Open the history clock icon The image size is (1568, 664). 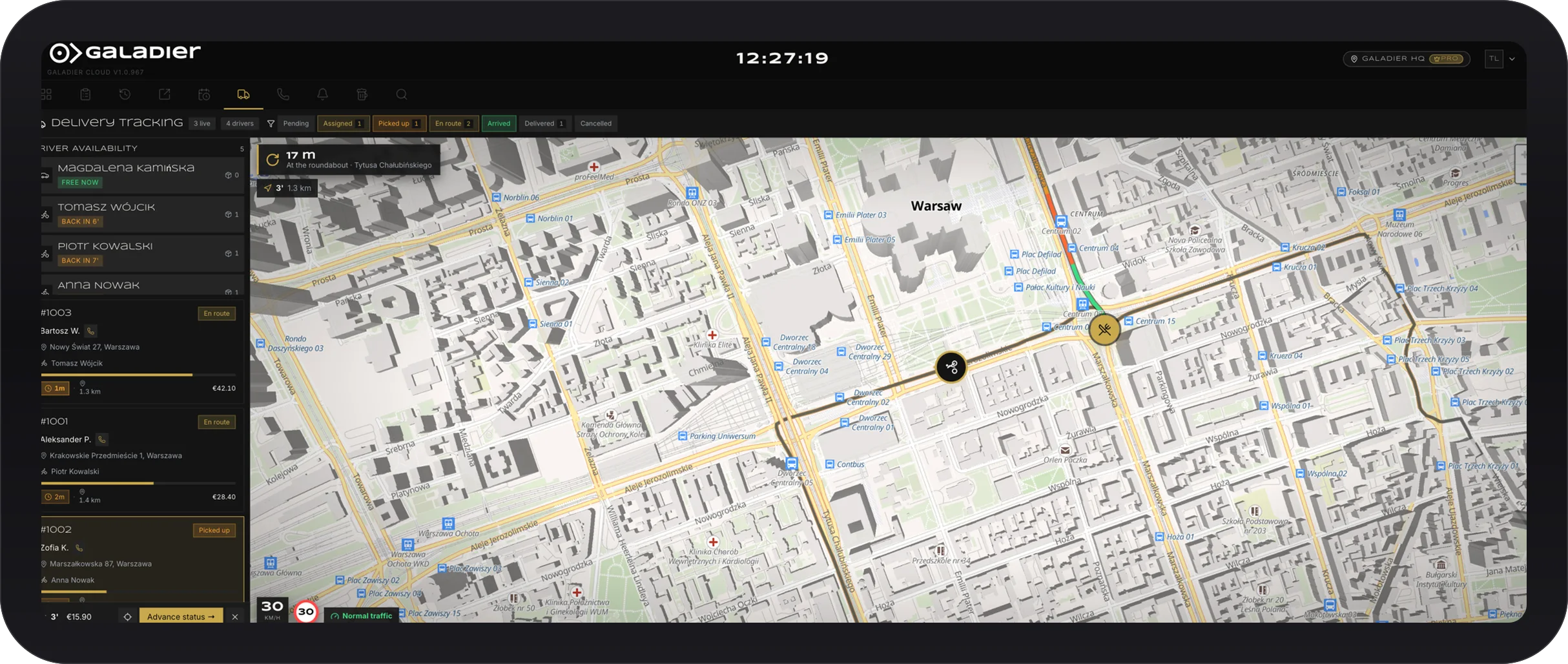coord(125,94)
